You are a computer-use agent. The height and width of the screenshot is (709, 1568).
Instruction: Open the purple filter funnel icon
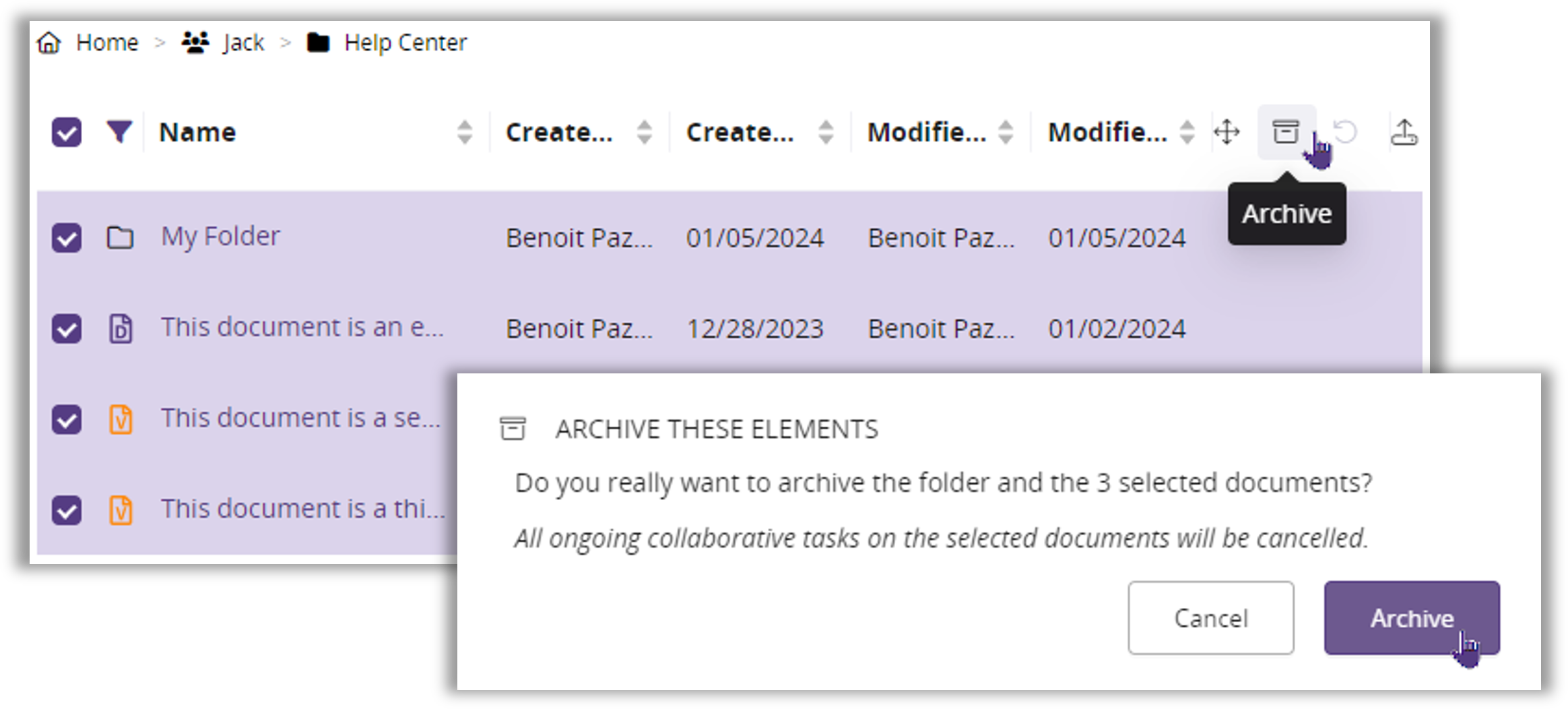[119, 131]
